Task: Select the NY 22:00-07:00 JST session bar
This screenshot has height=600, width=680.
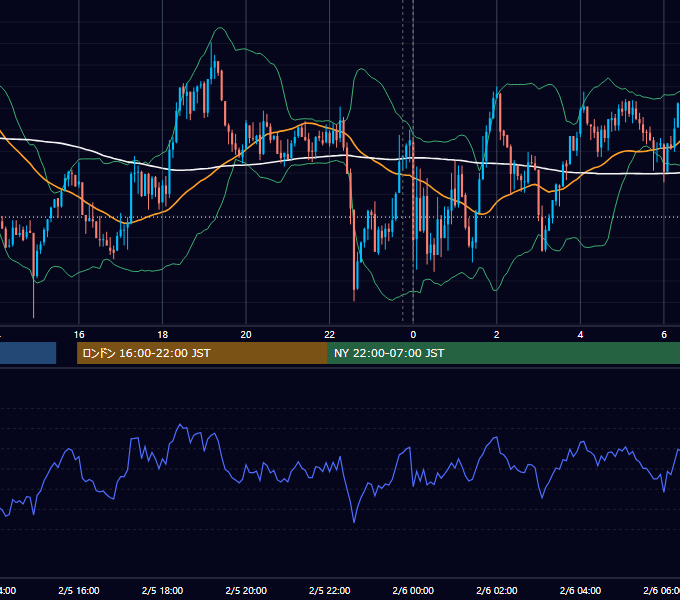Action: [x=503, y=353]
